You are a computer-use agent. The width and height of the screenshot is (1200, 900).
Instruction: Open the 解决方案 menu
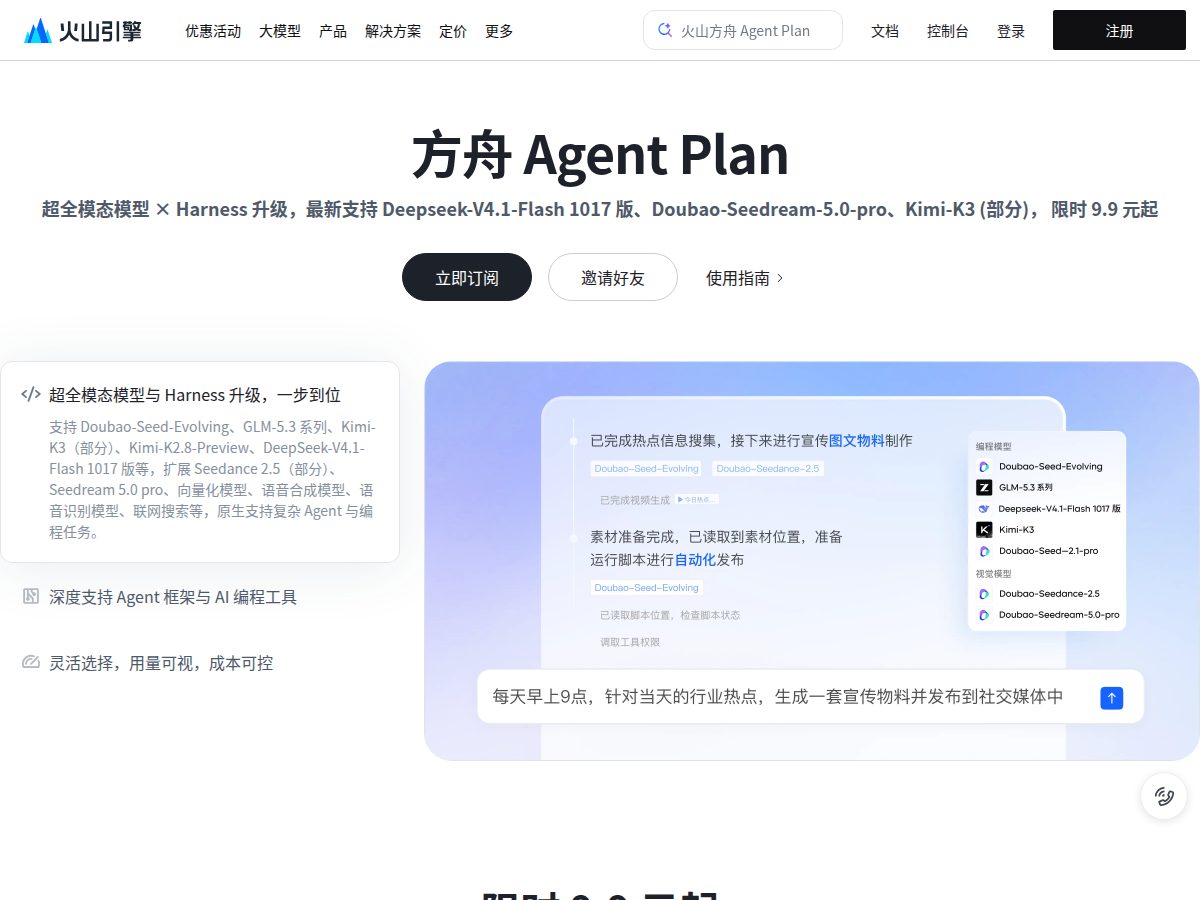(x=393, y=31)
